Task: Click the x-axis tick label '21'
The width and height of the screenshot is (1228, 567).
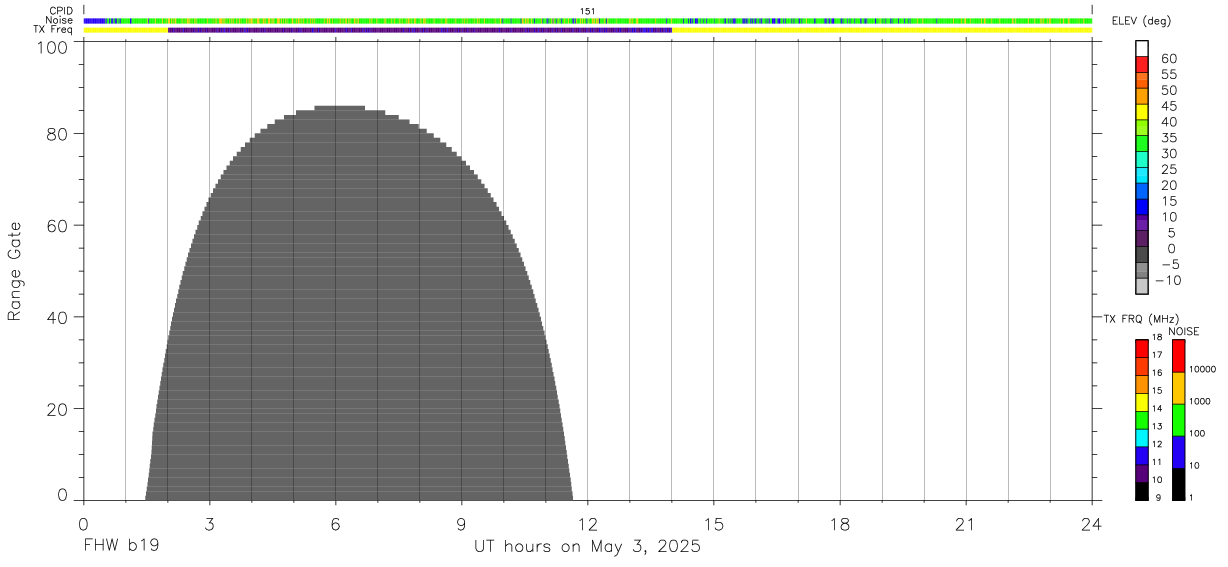Action: point(966,523)
